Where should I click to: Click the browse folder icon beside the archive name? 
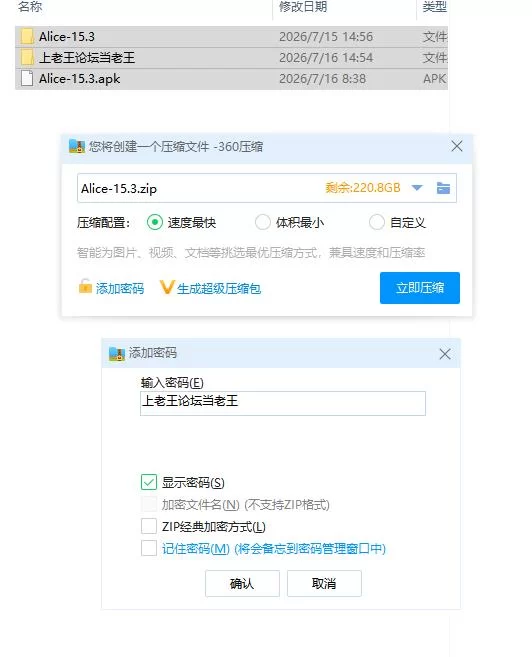pyautogui.click(x=443, y=188)
